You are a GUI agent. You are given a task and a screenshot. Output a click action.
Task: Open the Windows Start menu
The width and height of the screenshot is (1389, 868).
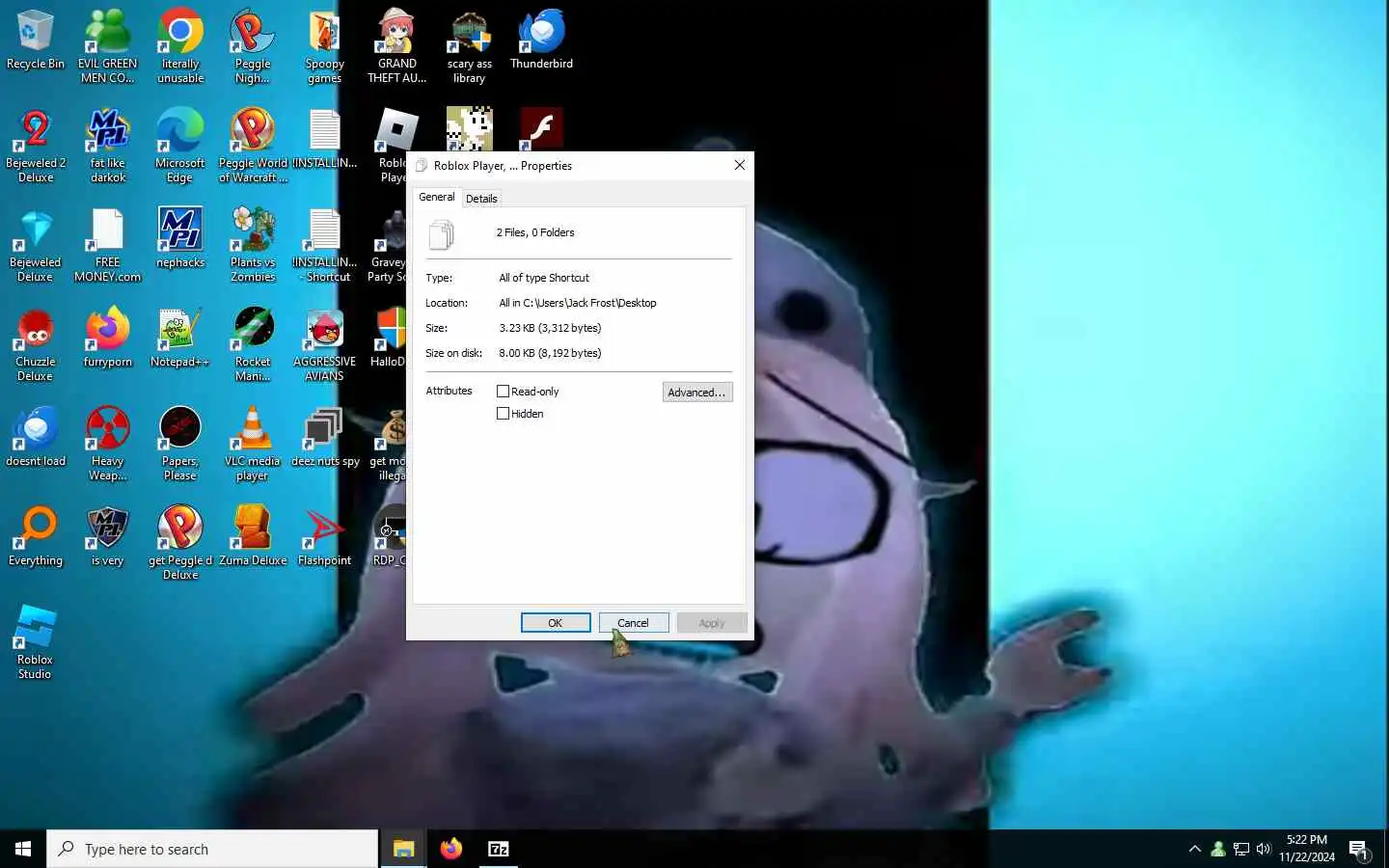(x=23, y=849)
